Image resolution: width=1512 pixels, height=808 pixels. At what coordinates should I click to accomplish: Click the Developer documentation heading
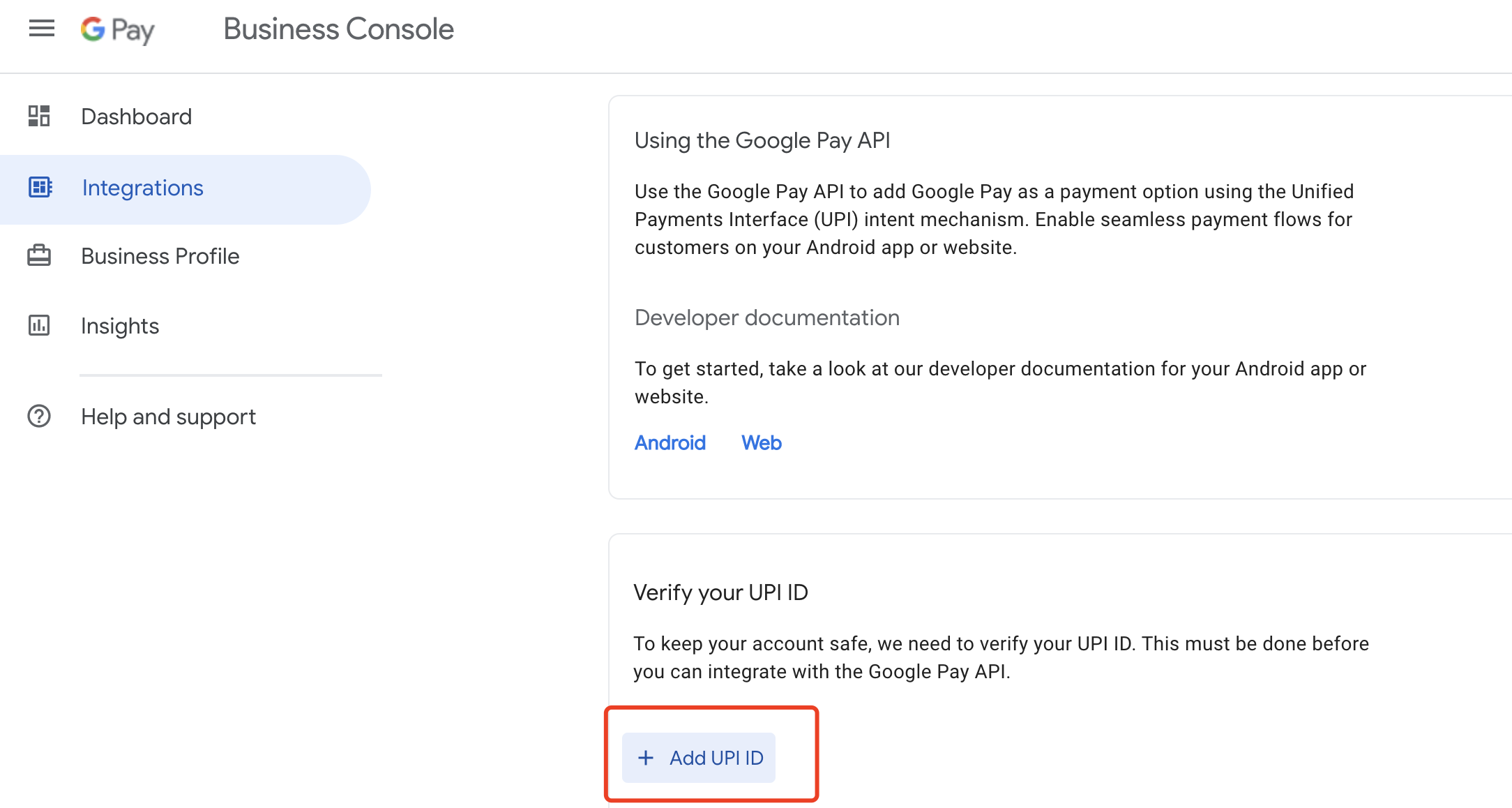point(766,317)
